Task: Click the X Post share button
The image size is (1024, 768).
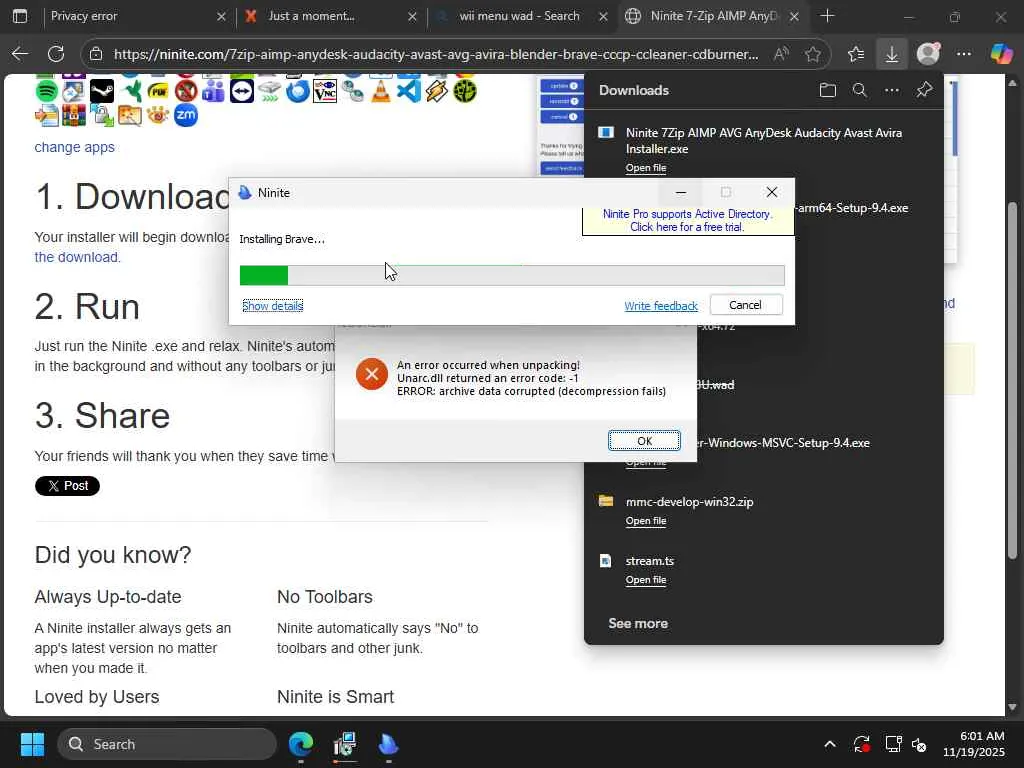Action: [67, 486]
